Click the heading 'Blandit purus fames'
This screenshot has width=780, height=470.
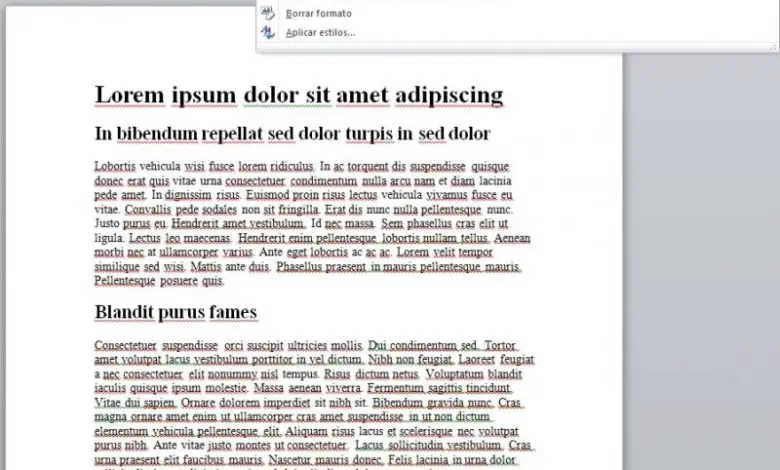point(176,312)
